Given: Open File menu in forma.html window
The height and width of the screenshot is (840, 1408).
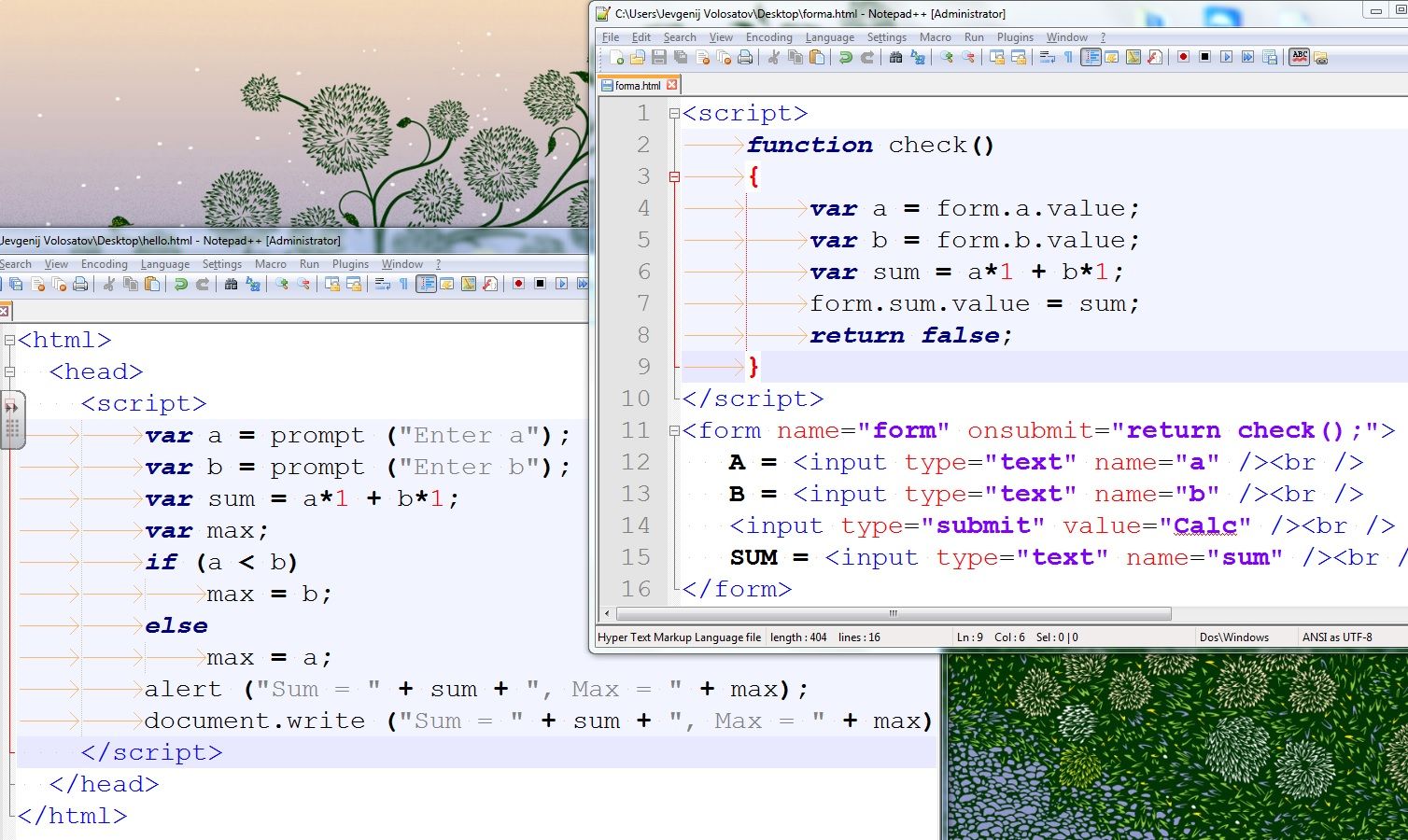Looking at the screenshot, I should point(611,37).
